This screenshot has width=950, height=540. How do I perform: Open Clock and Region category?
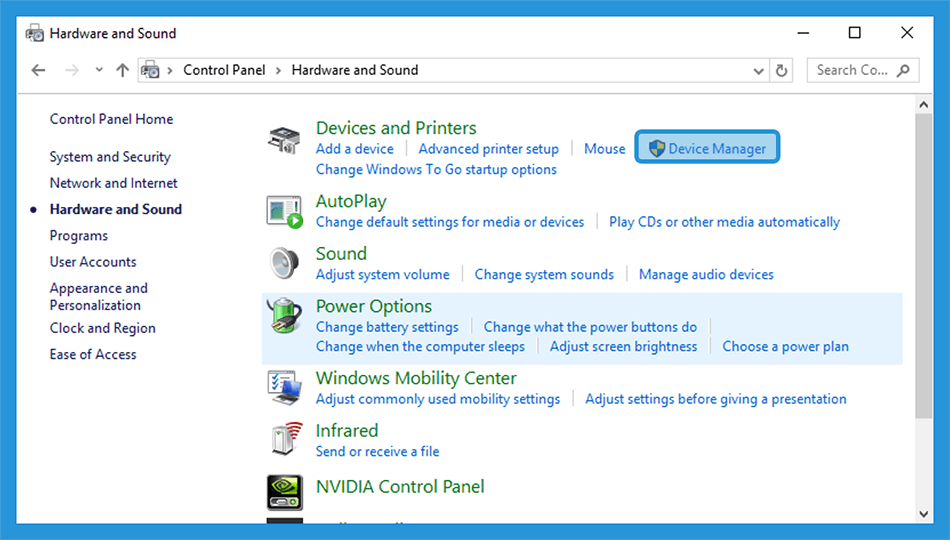pyautogui.click(x=102, y=328)
